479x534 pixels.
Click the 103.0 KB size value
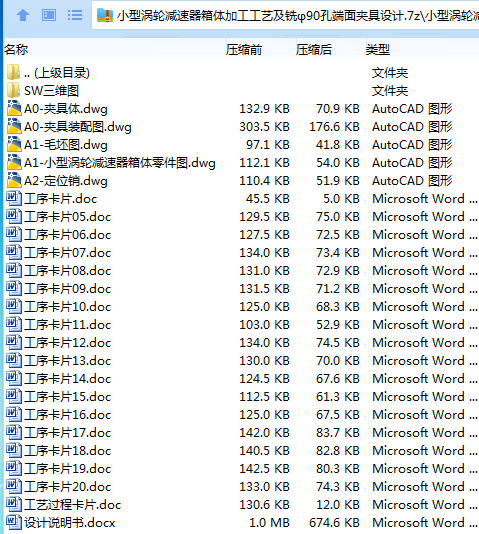click(x=264, y=325)
